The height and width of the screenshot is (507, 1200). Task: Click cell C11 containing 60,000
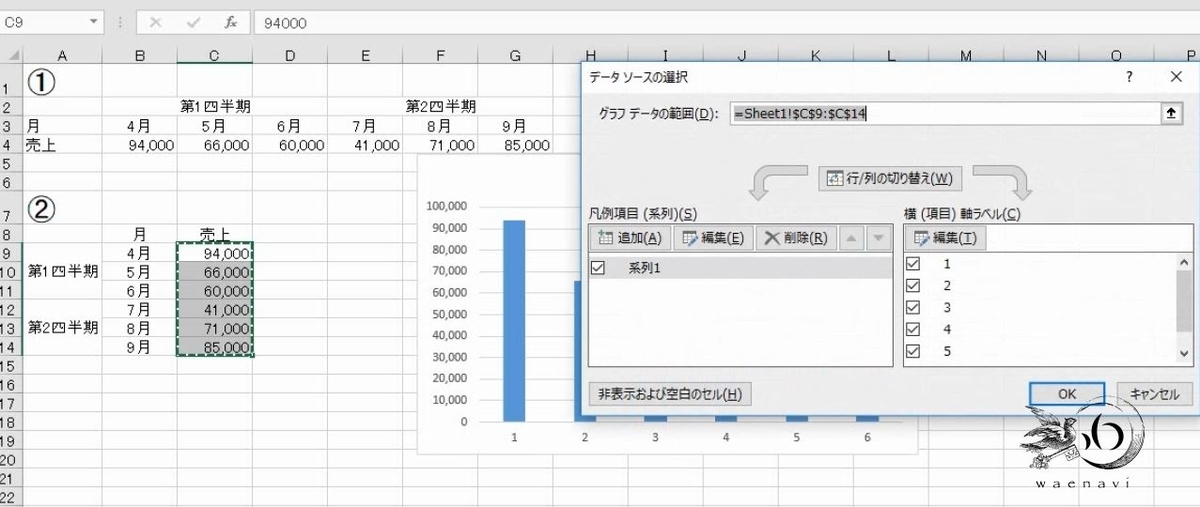click(x=215, y=291)
